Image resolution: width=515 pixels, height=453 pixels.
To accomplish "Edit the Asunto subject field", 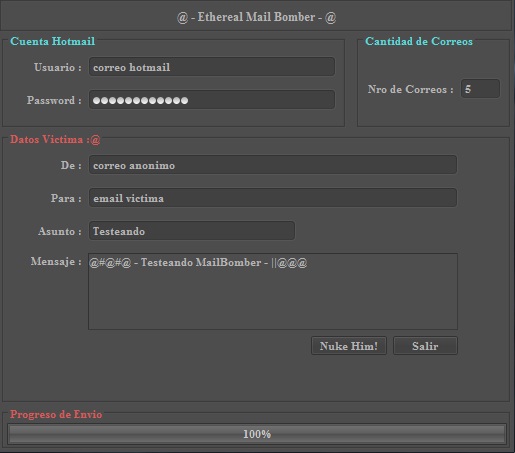I will tap(192, 231).
